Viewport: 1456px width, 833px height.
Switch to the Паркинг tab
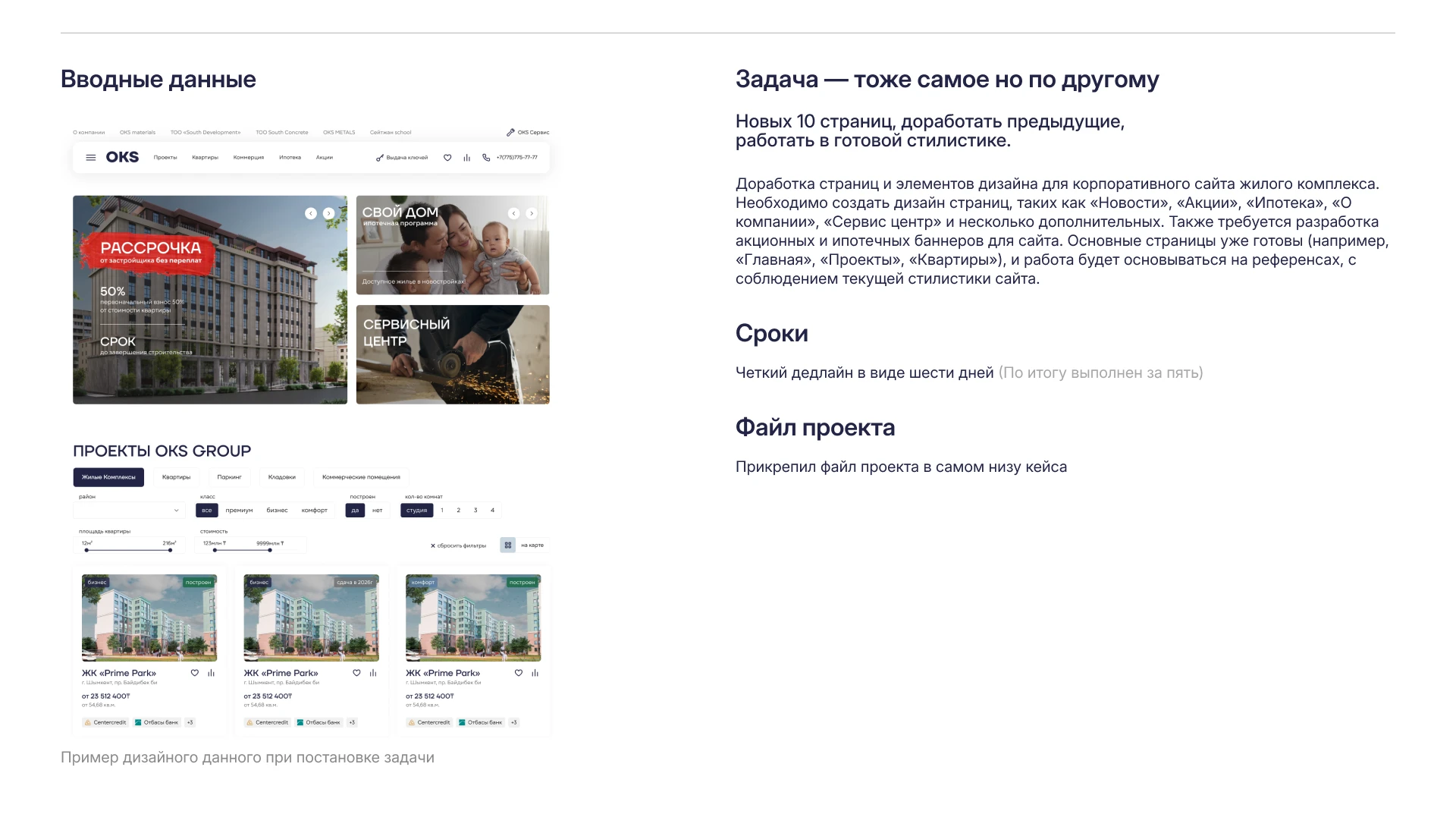click(x=229, y=477)
